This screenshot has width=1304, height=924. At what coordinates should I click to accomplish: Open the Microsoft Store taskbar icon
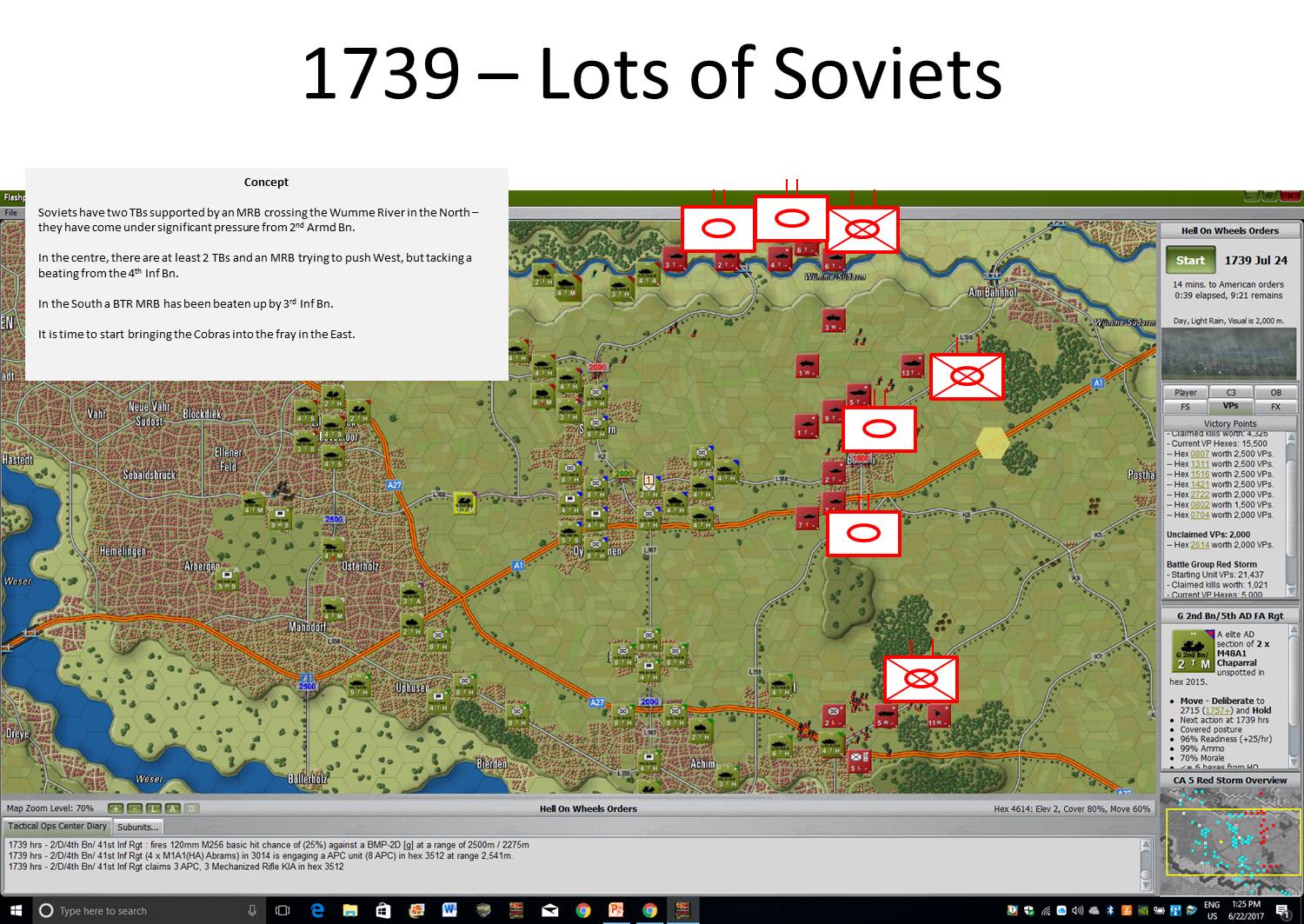click(383, 910)
